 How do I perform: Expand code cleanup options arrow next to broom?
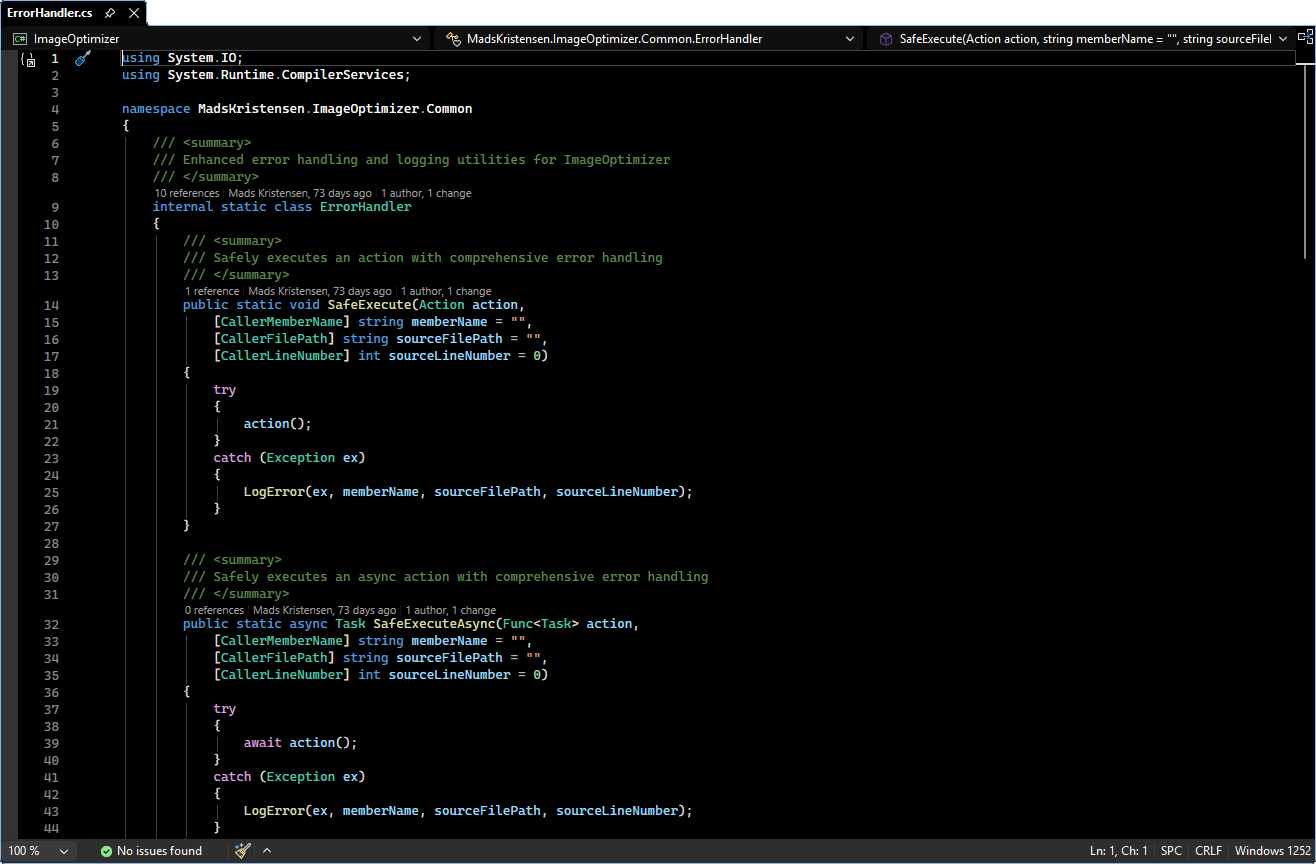tap(267, 851)
